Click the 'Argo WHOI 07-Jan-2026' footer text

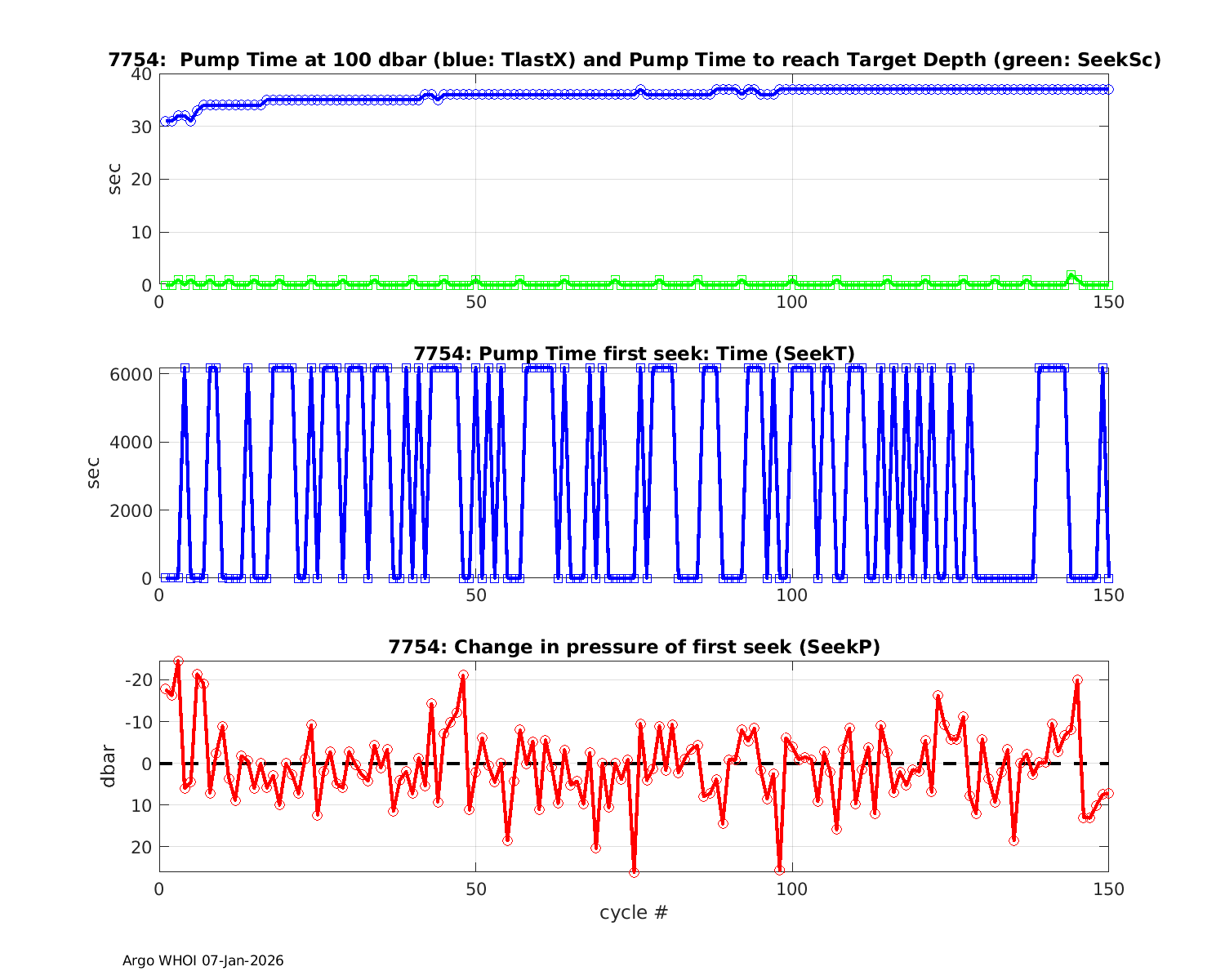203,961
